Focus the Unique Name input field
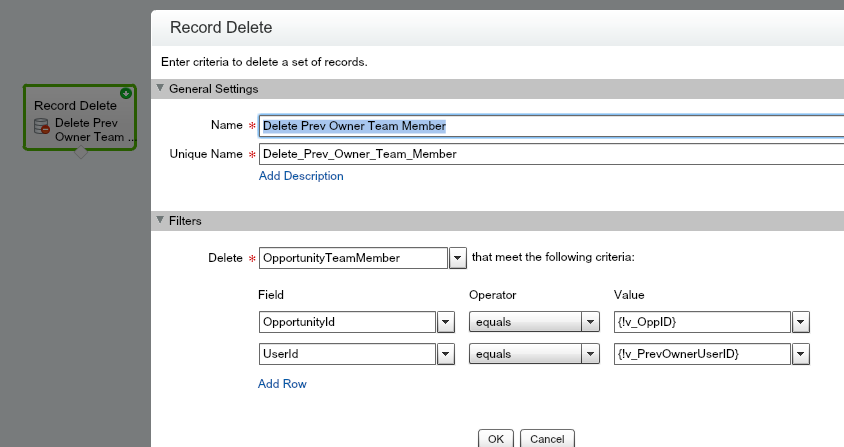This screenshot has height=447, width=844. coord(550,154)
